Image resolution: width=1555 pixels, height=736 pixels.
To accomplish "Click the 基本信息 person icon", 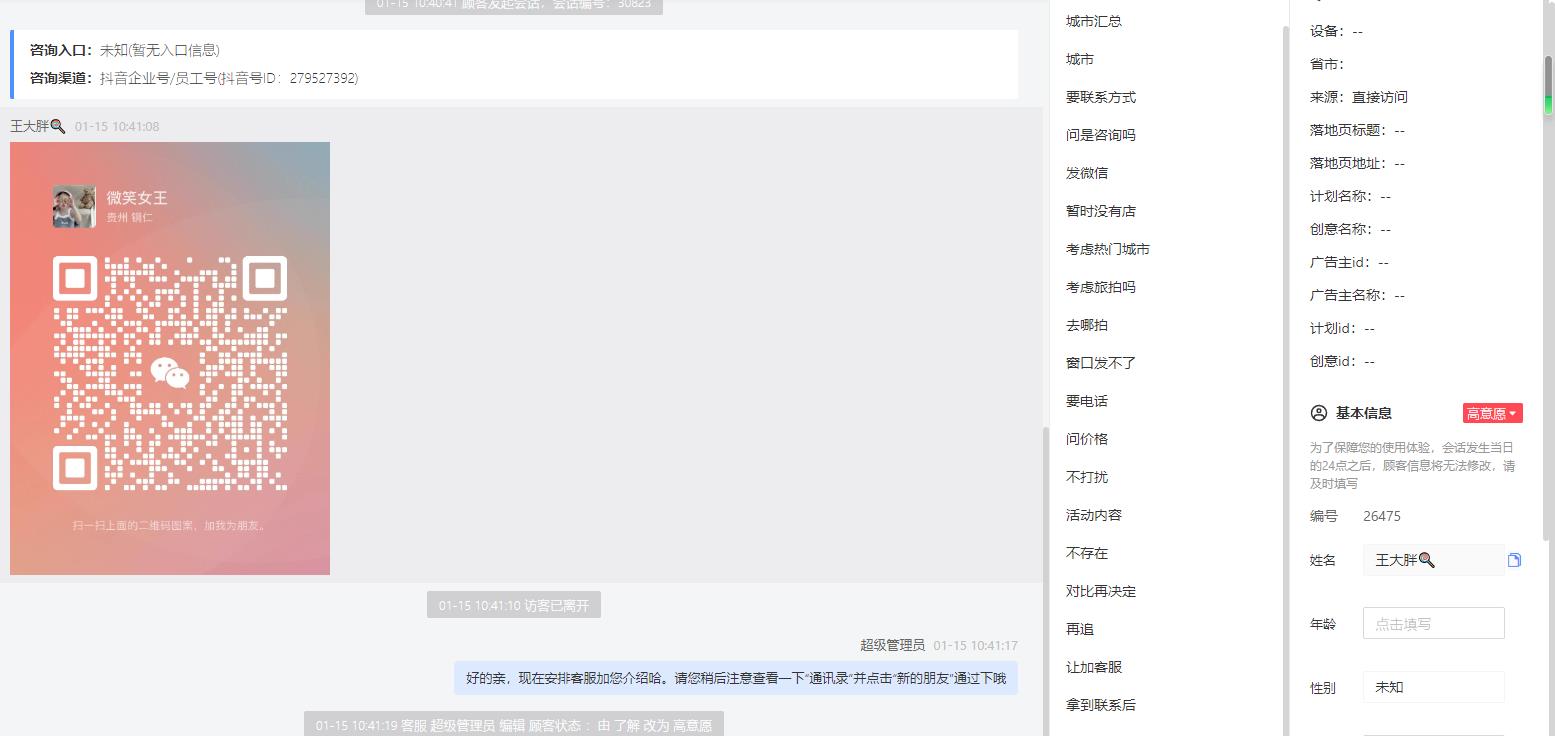I will point(1319,413).
